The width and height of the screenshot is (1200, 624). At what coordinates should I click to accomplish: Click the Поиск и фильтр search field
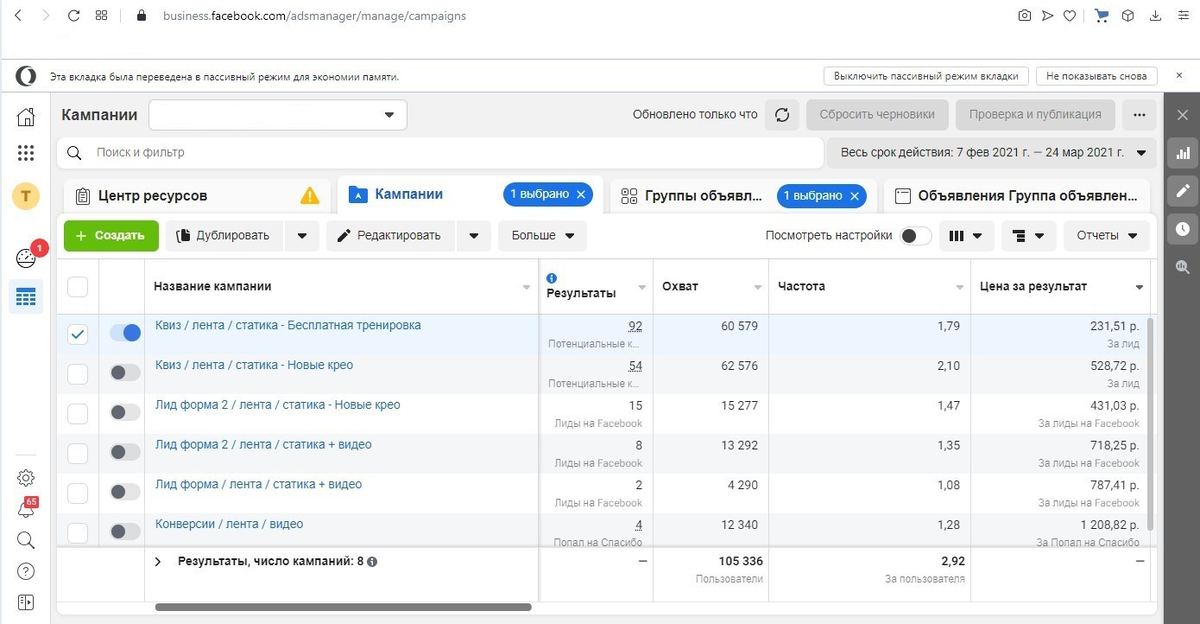click(440, 153)
